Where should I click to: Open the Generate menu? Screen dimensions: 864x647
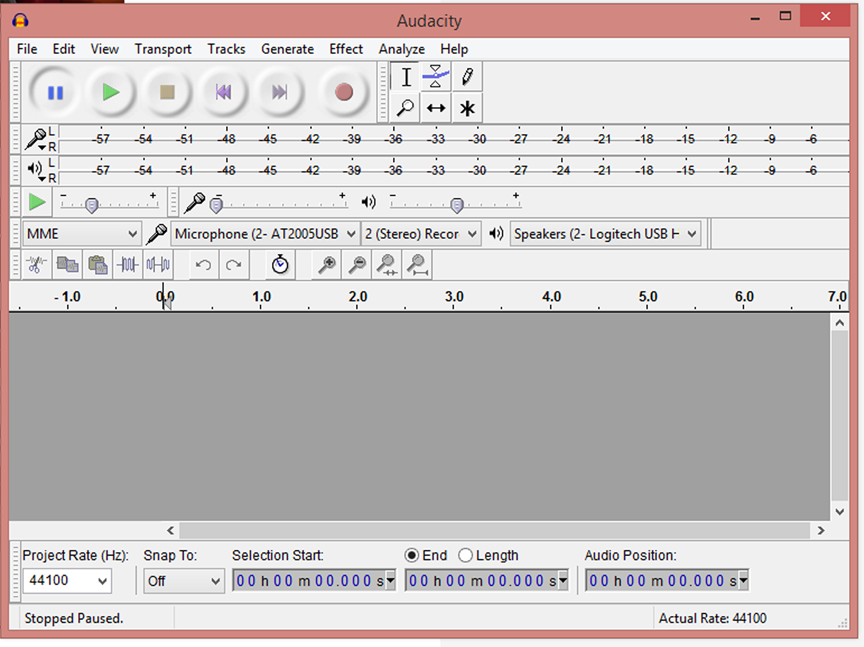click(288, 49)
